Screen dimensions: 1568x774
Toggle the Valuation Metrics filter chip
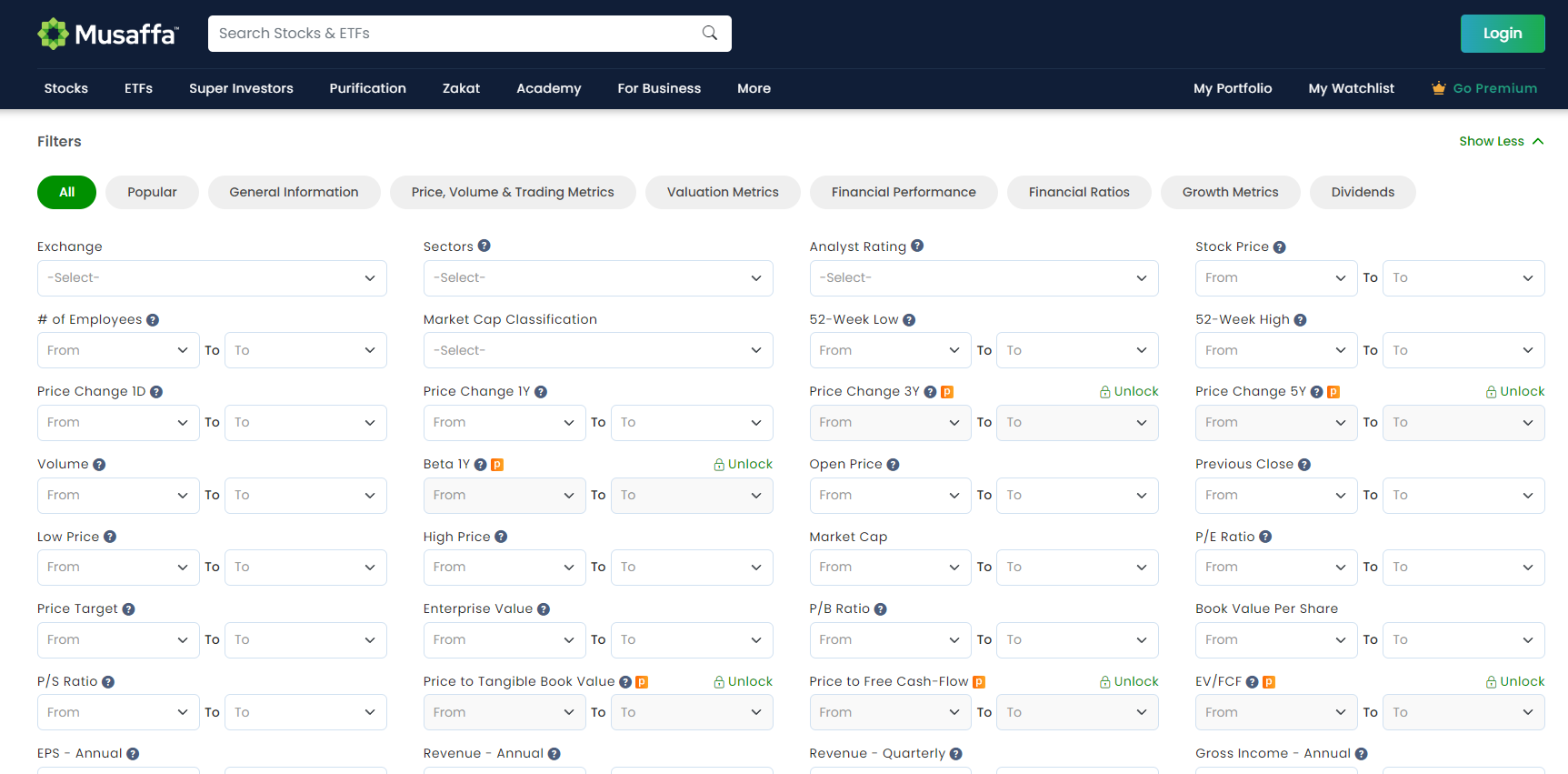(x=723, y=192)
